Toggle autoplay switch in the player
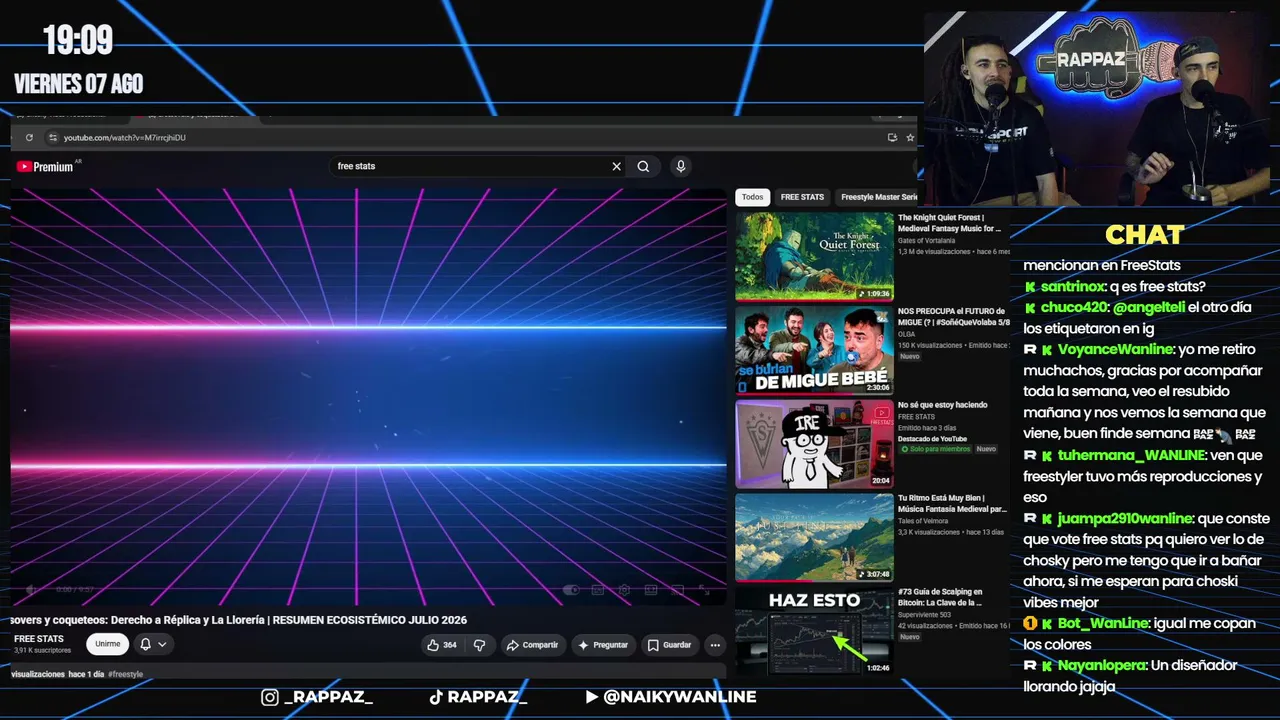1280x720 pixels. coord(572,590)
